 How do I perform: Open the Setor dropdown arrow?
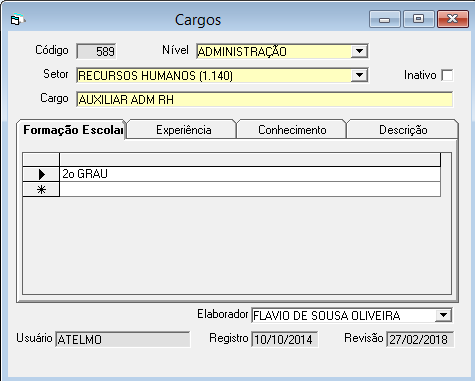(x=359, y=75)
